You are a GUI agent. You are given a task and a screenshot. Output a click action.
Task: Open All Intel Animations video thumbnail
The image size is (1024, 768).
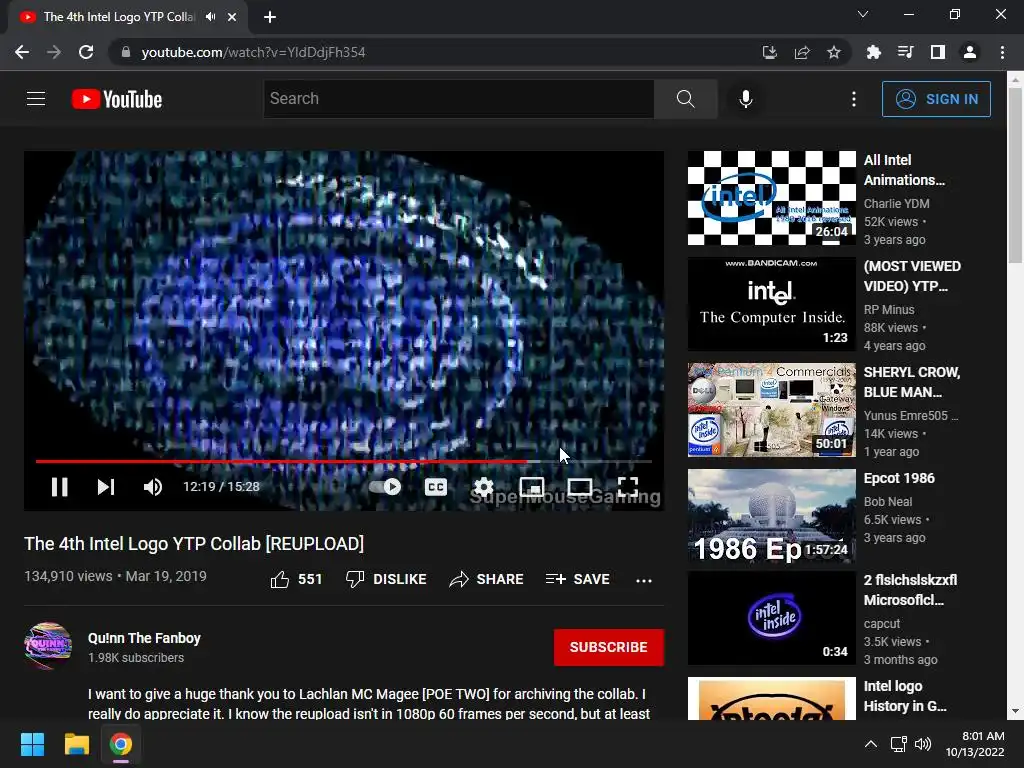(x=772, y=198)
